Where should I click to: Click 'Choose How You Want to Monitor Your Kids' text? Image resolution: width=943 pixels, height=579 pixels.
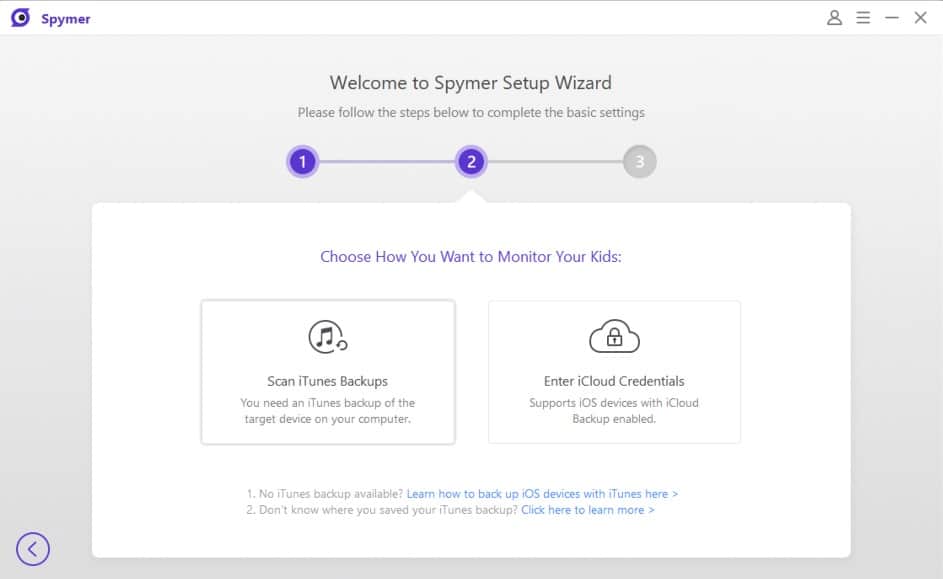[x=470, y=257]
